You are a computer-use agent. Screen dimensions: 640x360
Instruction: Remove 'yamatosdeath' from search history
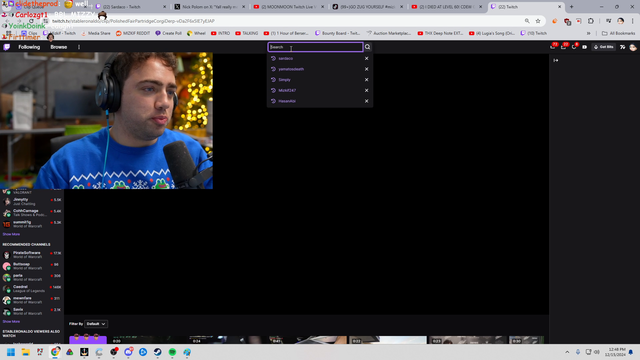click(x=367, y=69)
